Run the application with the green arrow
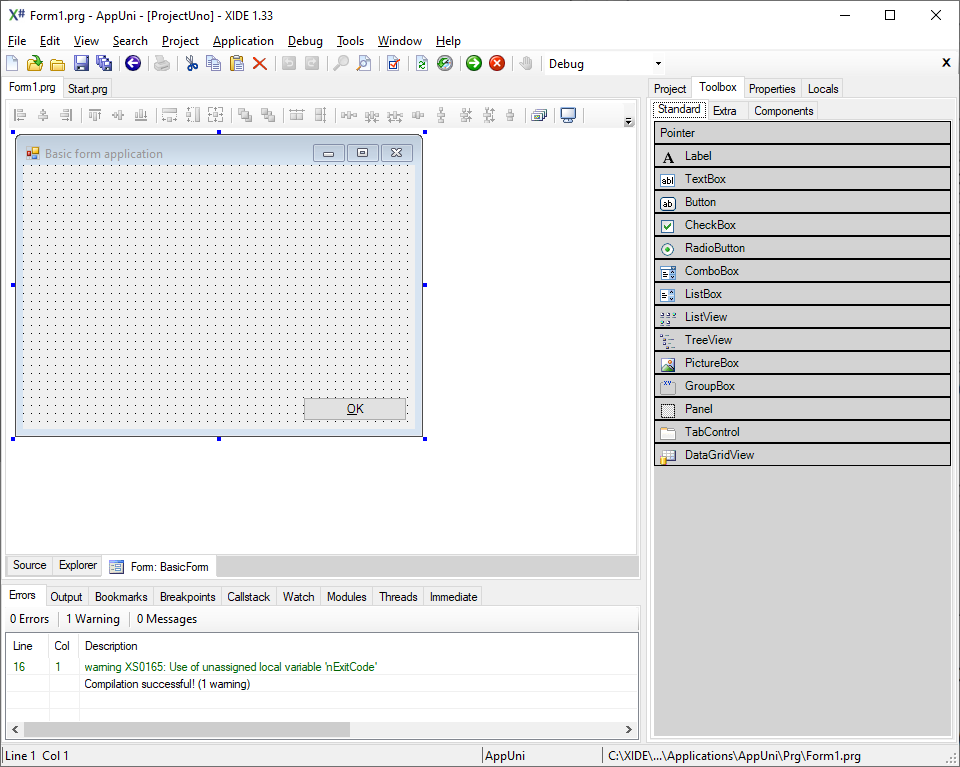The width and height of the screenshot is (960, 767). click(x=474, y=63)
